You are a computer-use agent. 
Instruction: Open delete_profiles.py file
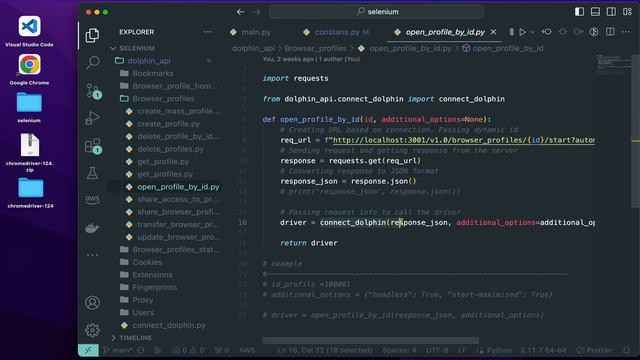click(170, 149)
